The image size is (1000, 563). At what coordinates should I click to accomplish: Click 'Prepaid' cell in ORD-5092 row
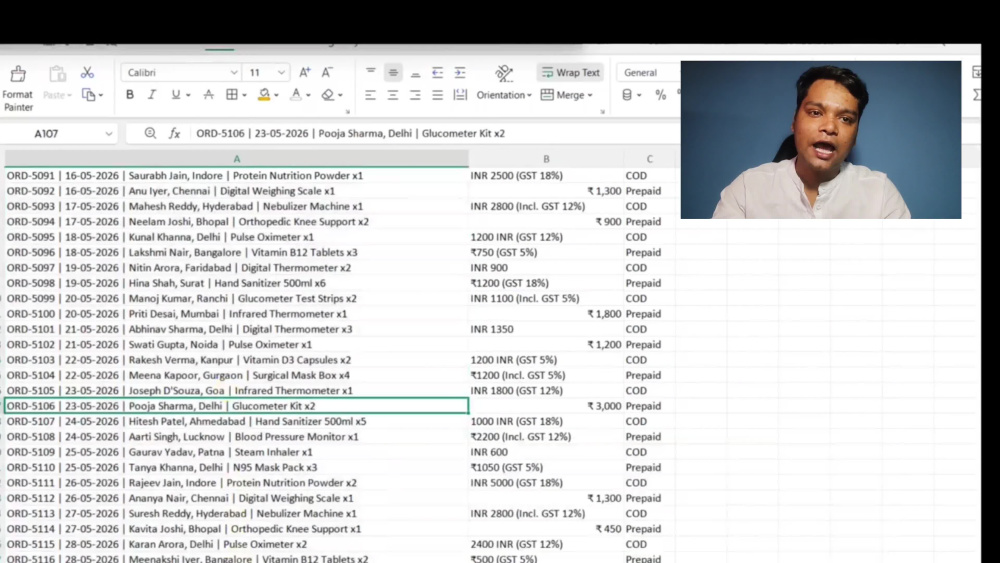649,191
